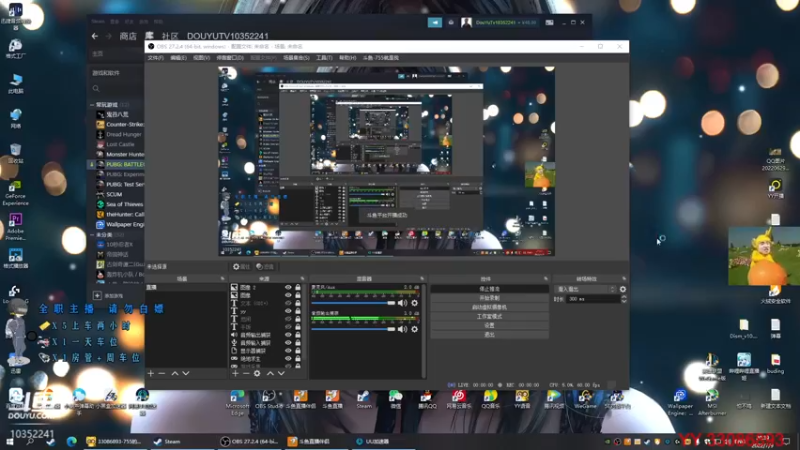
Task: Undock the Scenes panel via its header icon
Action: coord(222,279)
